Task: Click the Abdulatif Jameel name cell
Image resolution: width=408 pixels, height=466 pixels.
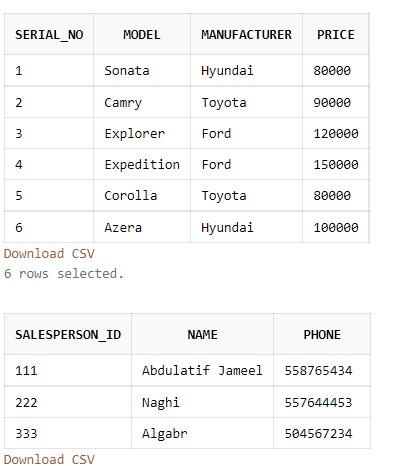Action: tap(202, 371)
